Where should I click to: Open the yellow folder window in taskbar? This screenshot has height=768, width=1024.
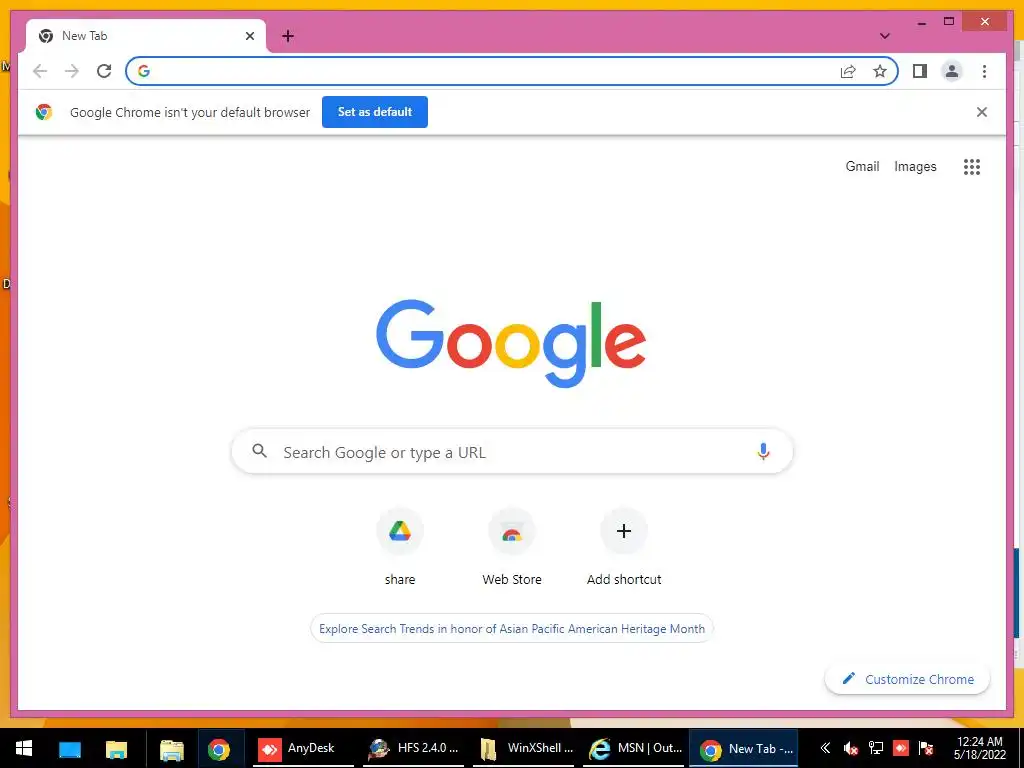172,748
